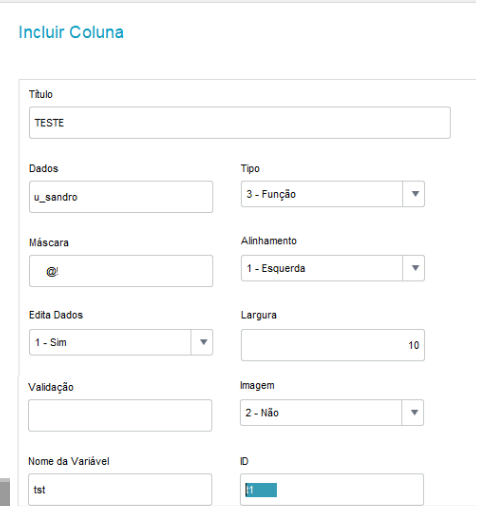Click the Alinhamento label text
This screenshot has width=478, height=528.
pos(269,241)
